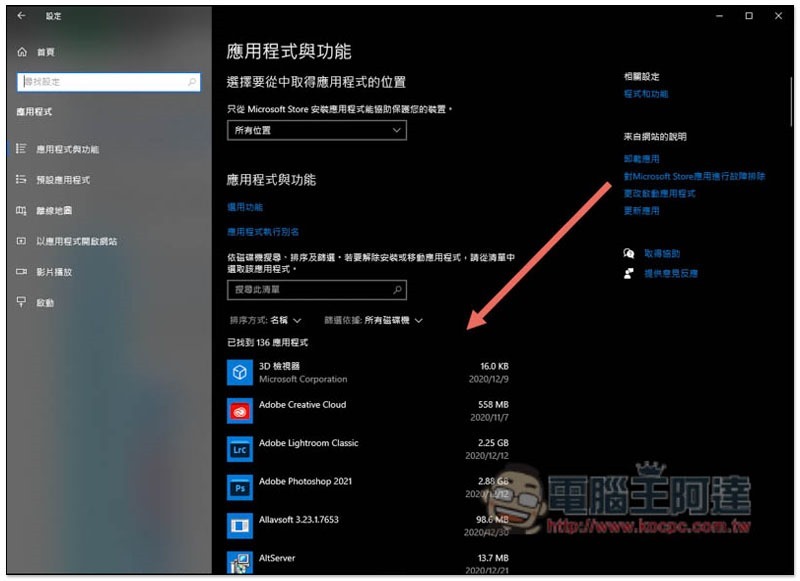Go back using the arrow beside 設定
Screen dimensions: 800x581
tap(21, 16)
